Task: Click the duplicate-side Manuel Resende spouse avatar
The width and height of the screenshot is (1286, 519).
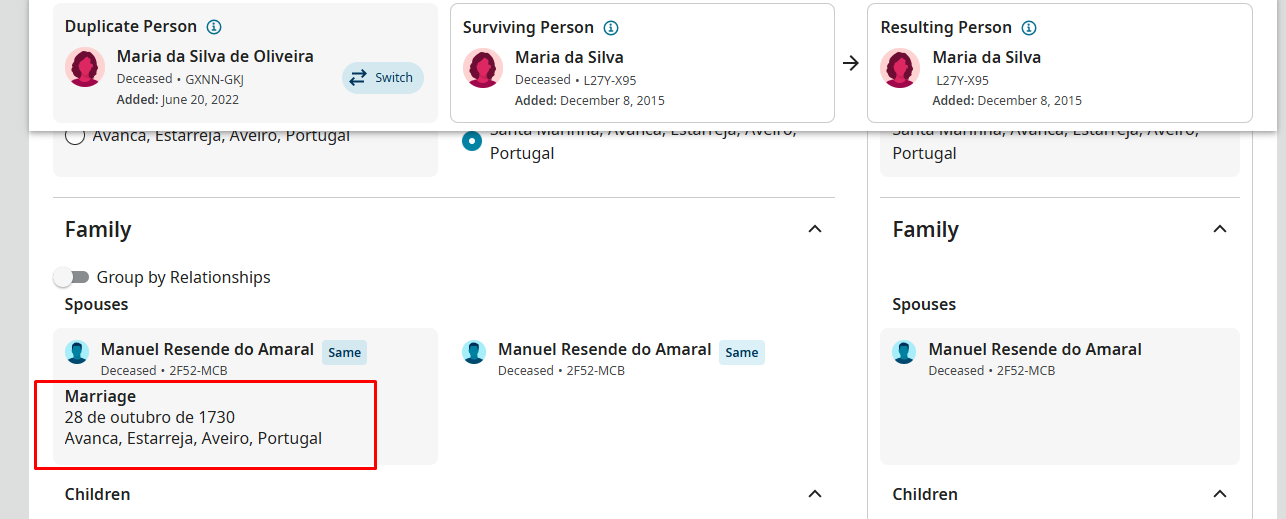Action: [x=77, y=352]
